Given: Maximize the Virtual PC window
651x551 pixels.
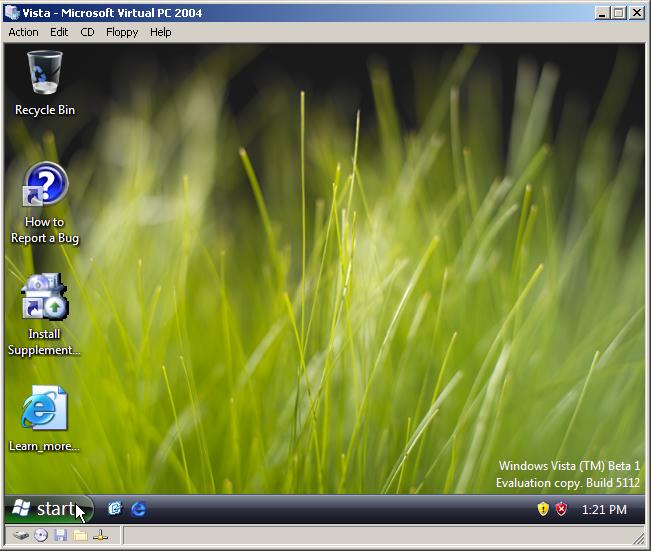Looking at the screenshot, I should (x=619, y=13).
